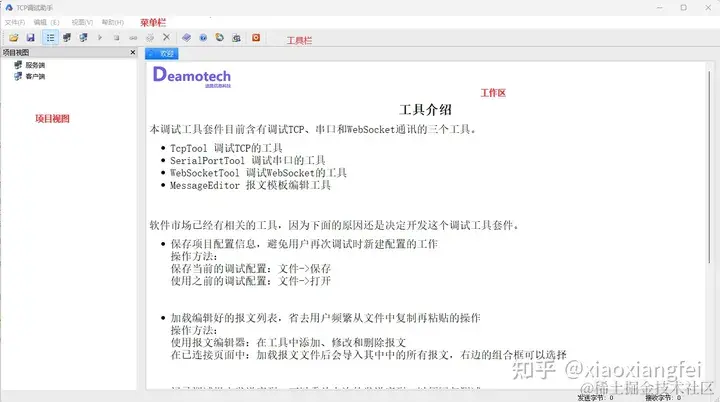Select the 客户端 tree node
720x402 pixels.
tap(35, 76)
